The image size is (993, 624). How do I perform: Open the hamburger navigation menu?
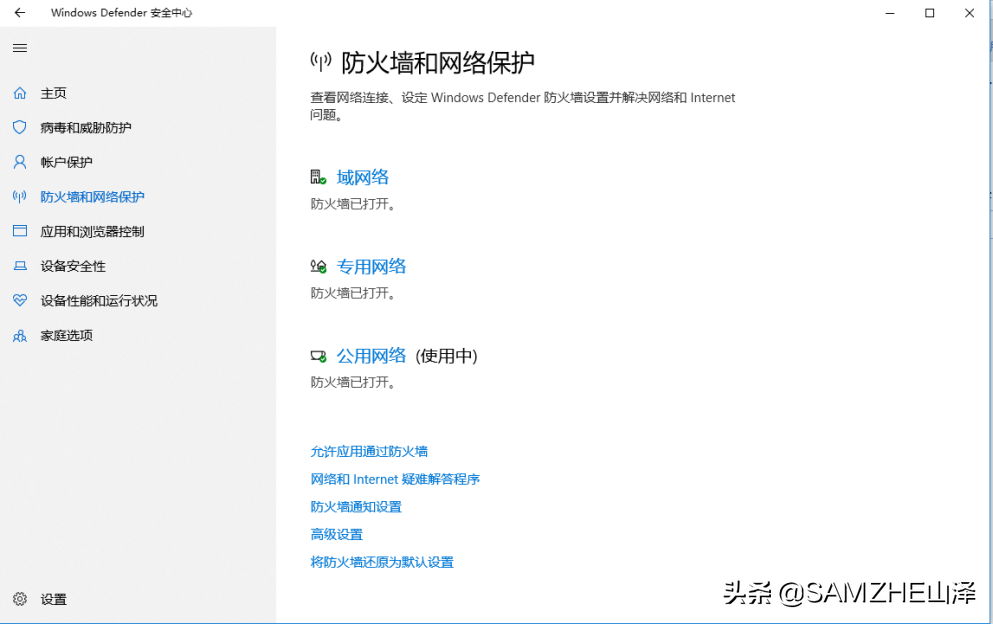pyautogui.click(x=20, y=48)
